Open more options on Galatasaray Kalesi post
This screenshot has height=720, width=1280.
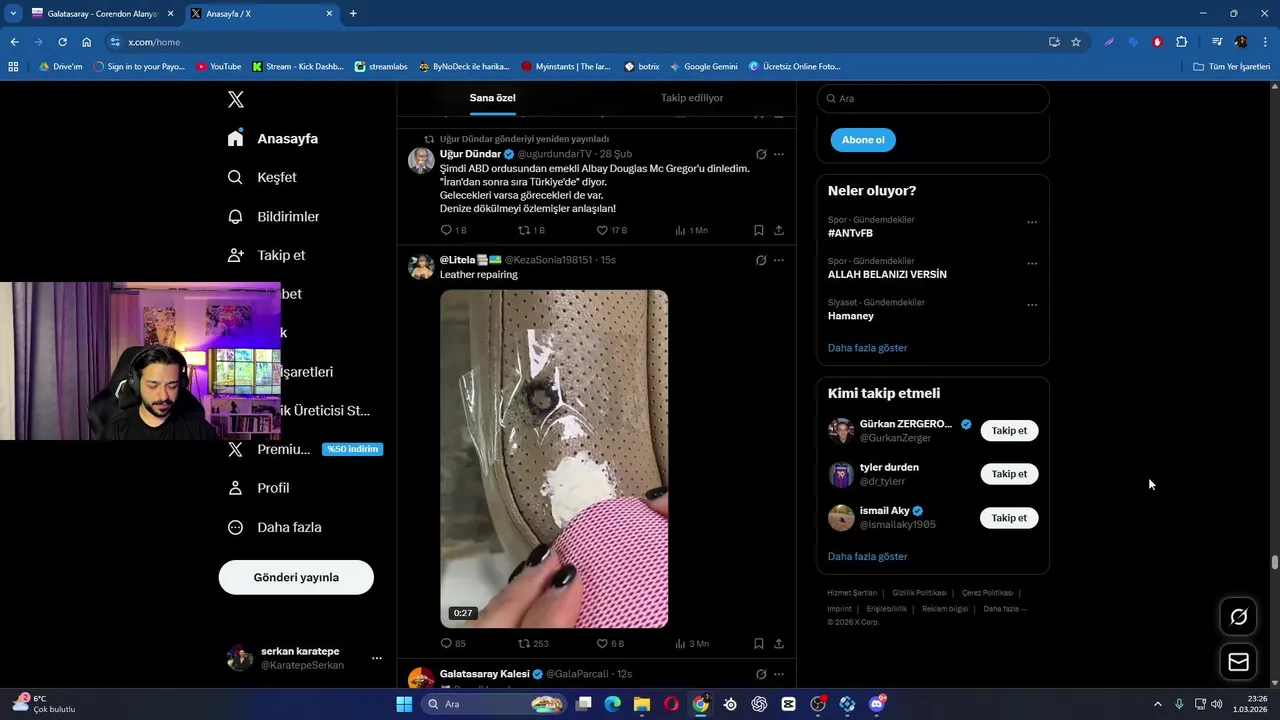(779, 674)
